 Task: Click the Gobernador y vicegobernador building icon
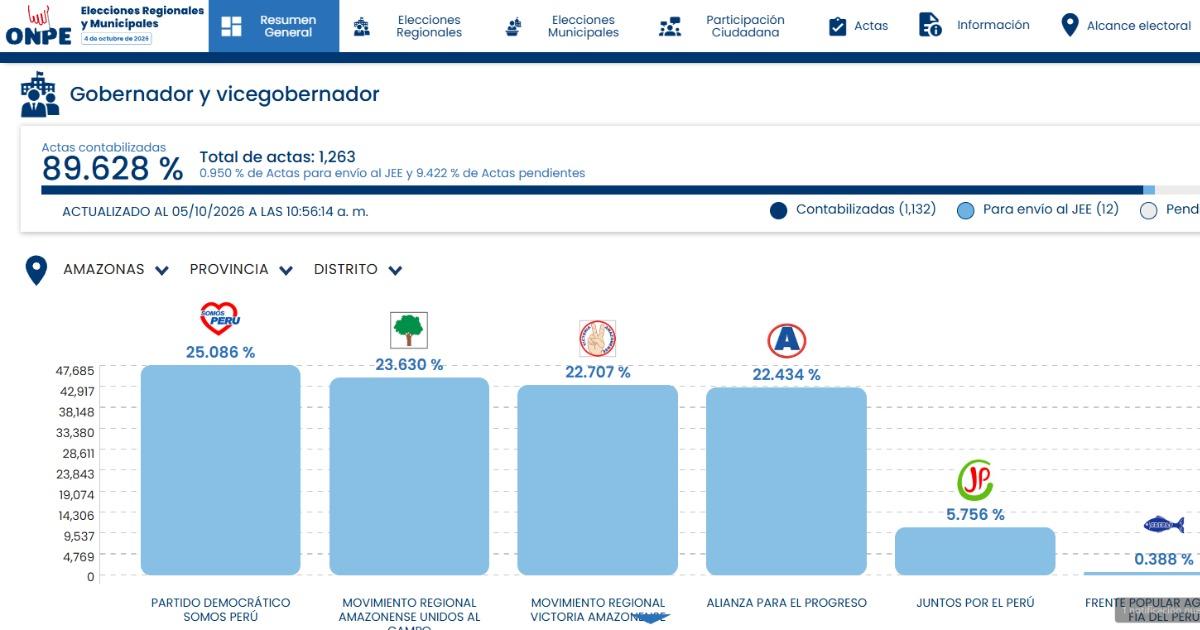40,94
